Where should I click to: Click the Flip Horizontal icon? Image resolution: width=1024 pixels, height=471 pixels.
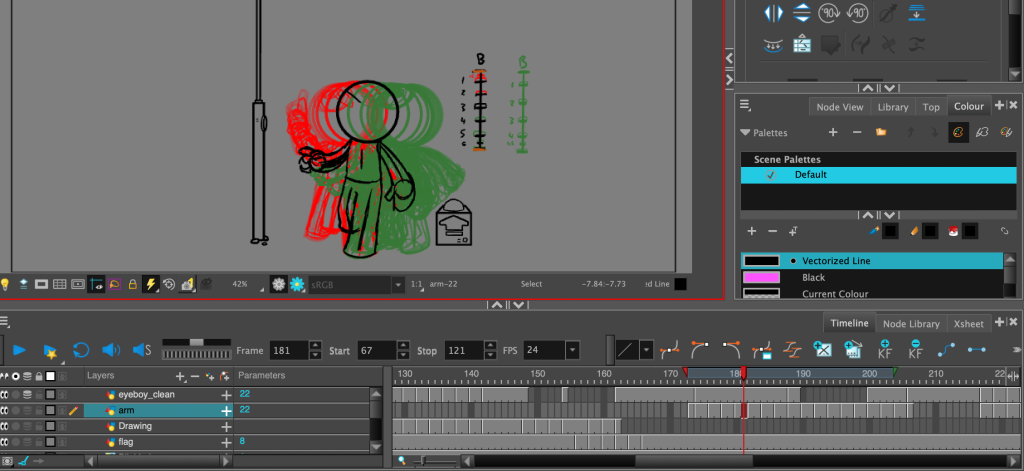click(x=773, y=13)
